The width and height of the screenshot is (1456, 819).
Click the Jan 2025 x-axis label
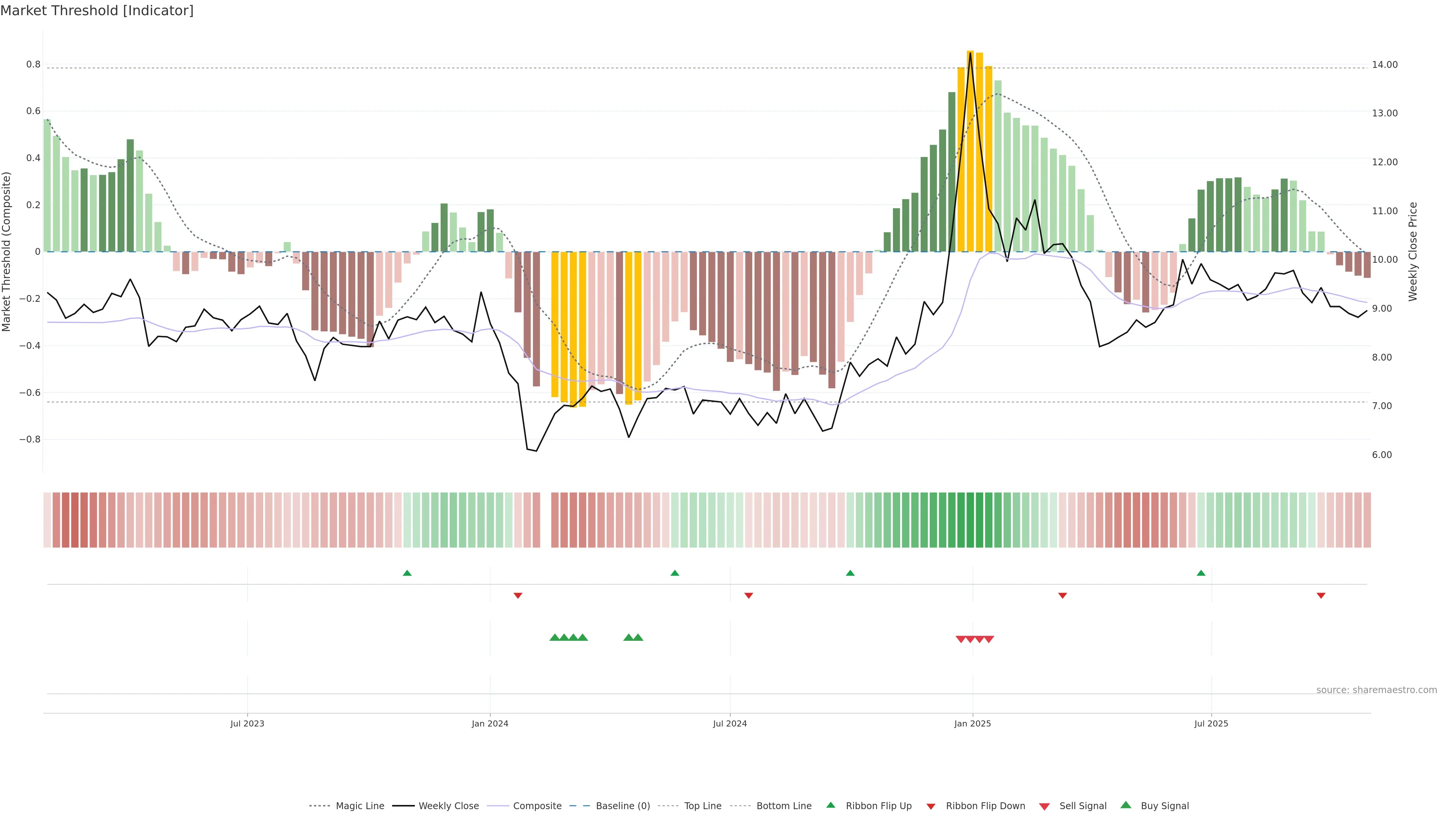click(x=972, y=723)
